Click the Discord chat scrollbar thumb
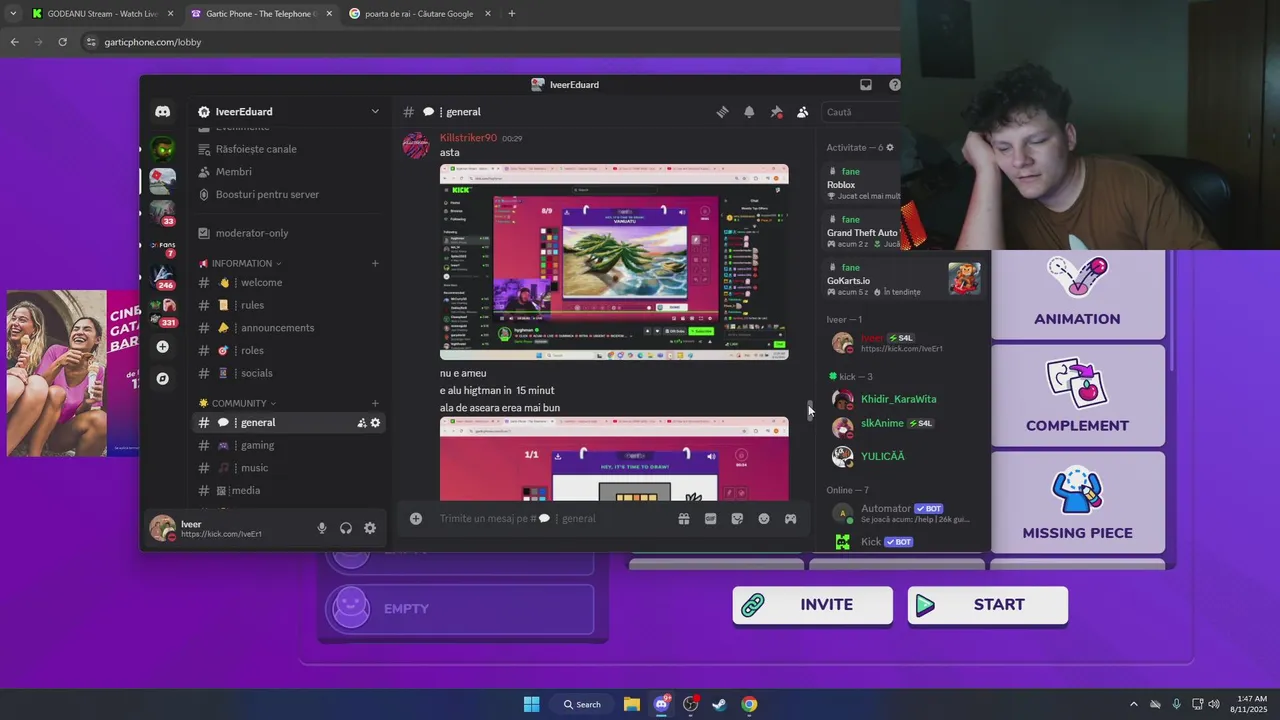This screenshot has height=720, width=1280. [811, 411]
